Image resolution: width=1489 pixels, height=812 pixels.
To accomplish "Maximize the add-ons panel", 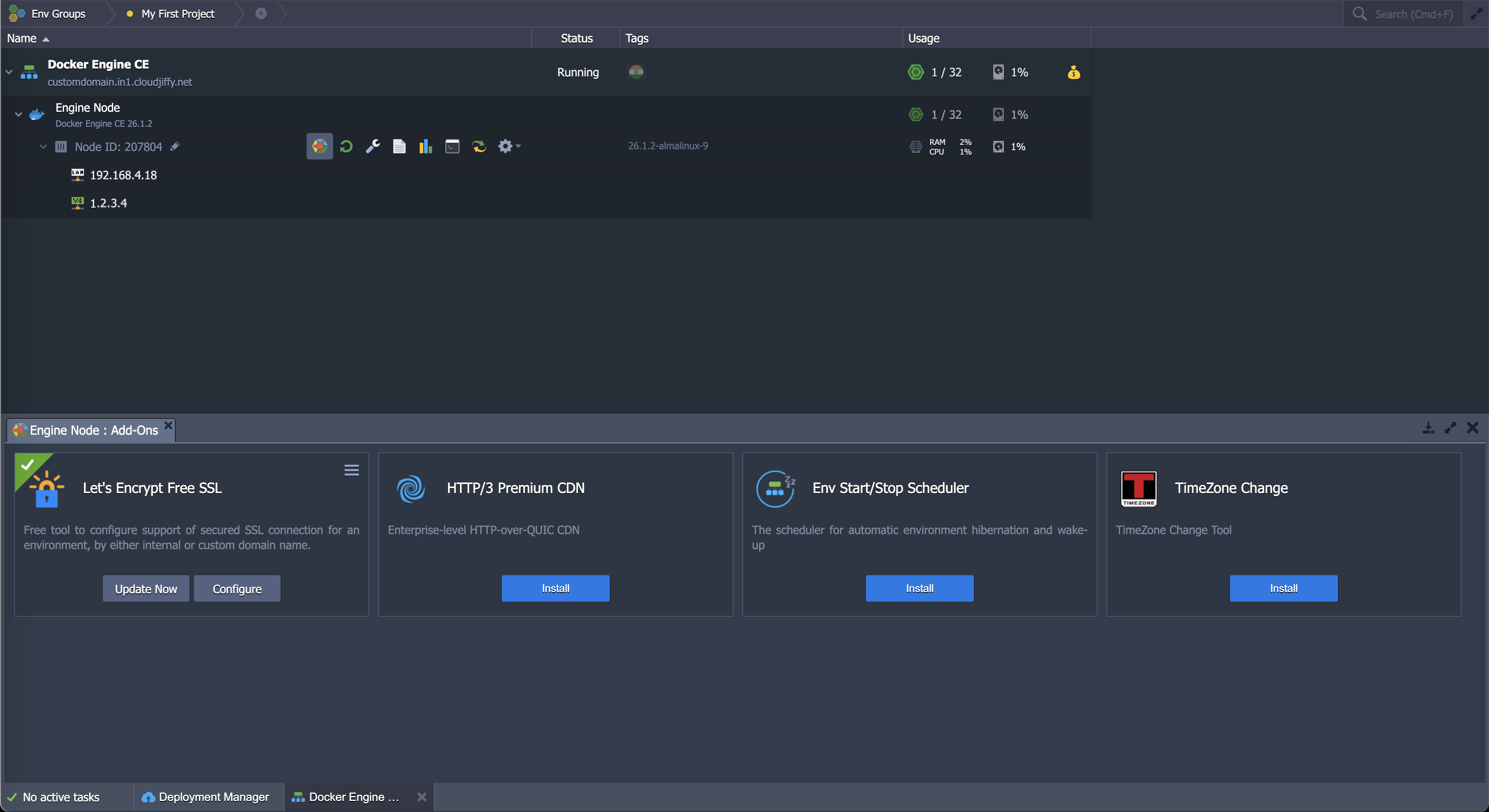I will (1450, 428).
